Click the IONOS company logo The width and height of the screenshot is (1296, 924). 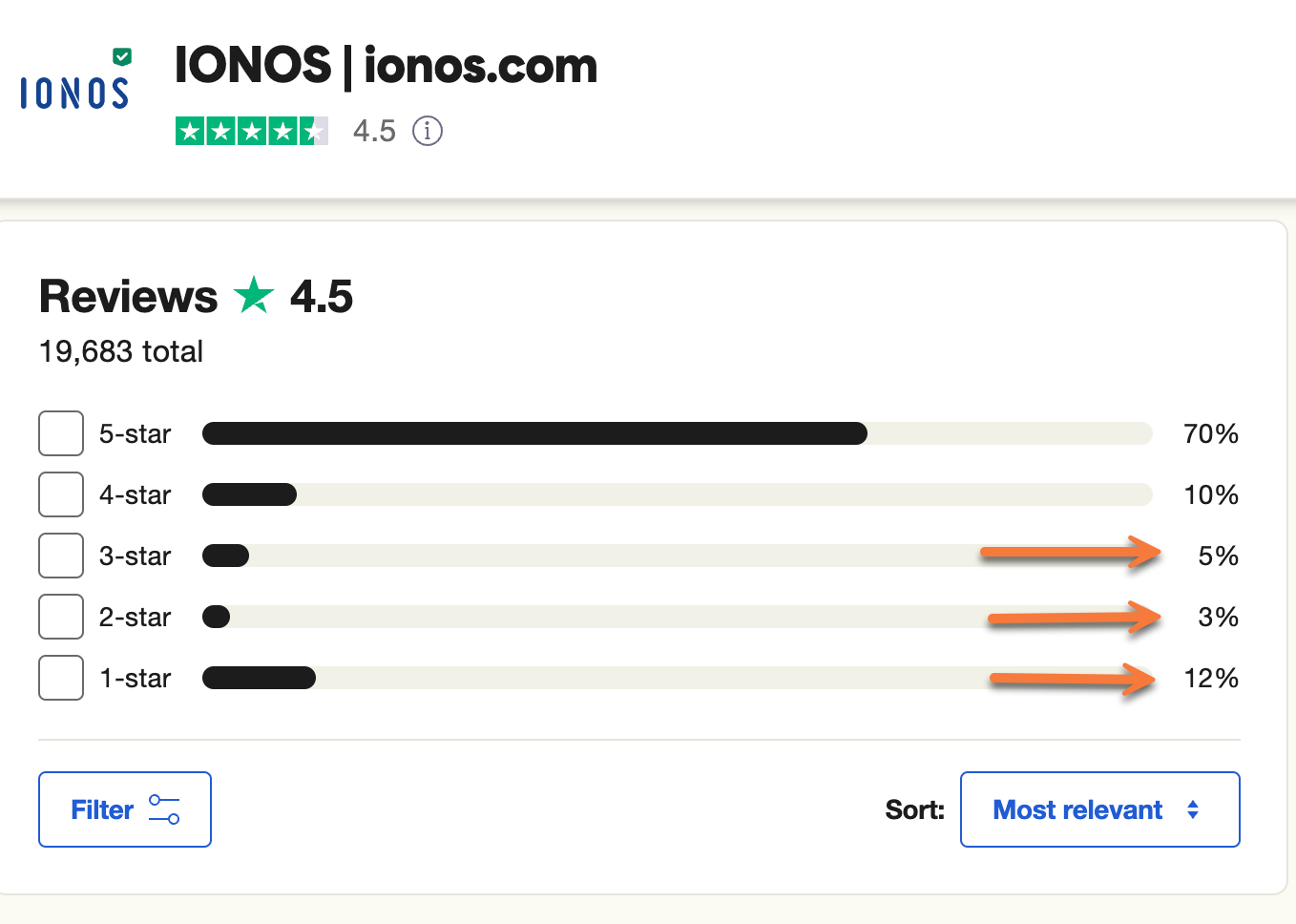click(x=73, y=93)
